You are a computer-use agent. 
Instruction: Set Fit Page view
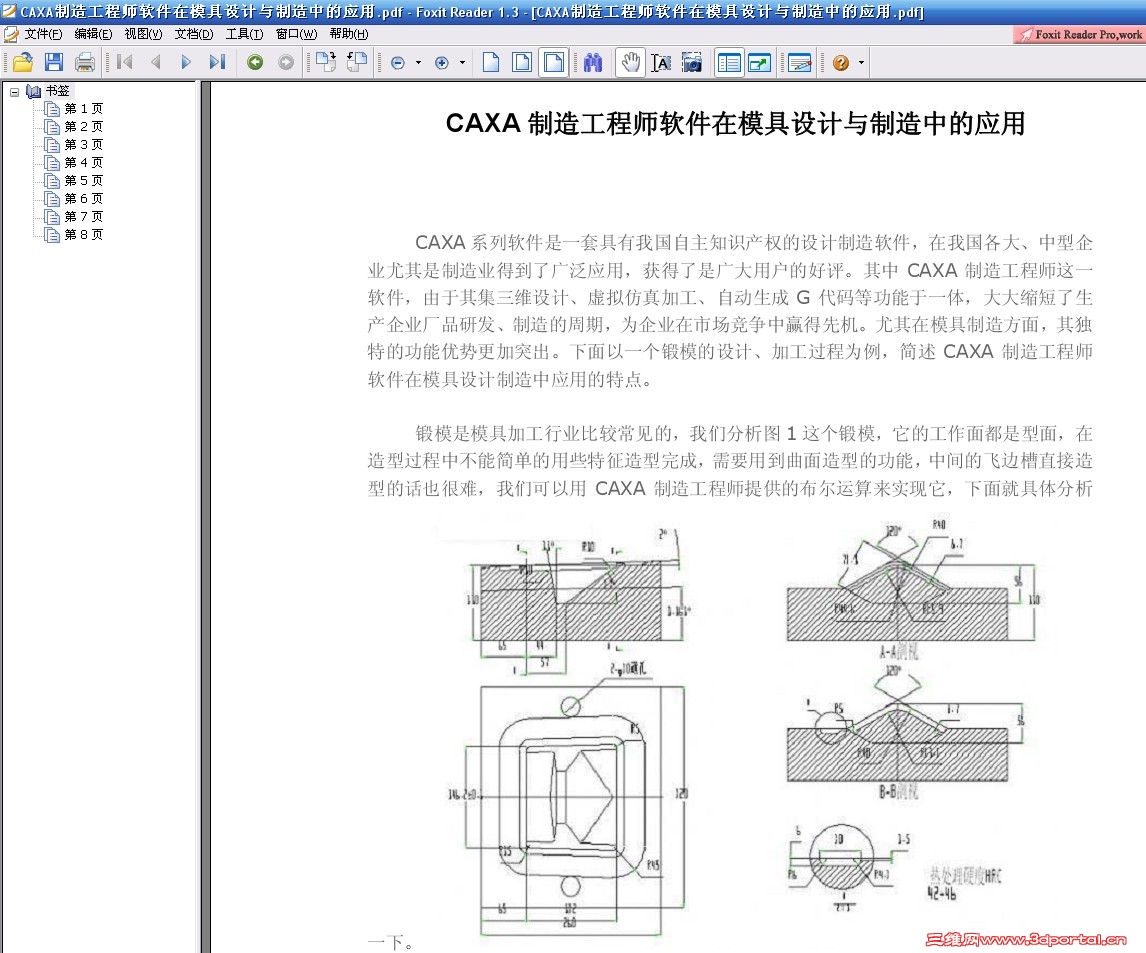click(522, 63)
